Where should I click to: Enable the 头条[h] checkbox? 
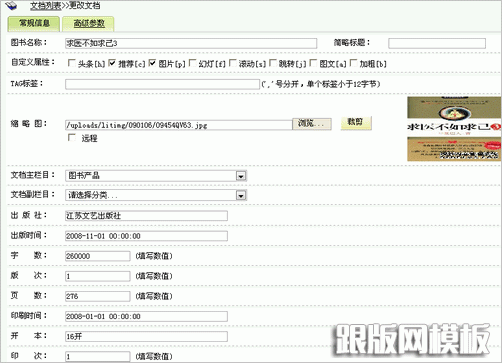click(x=71, y=63)
